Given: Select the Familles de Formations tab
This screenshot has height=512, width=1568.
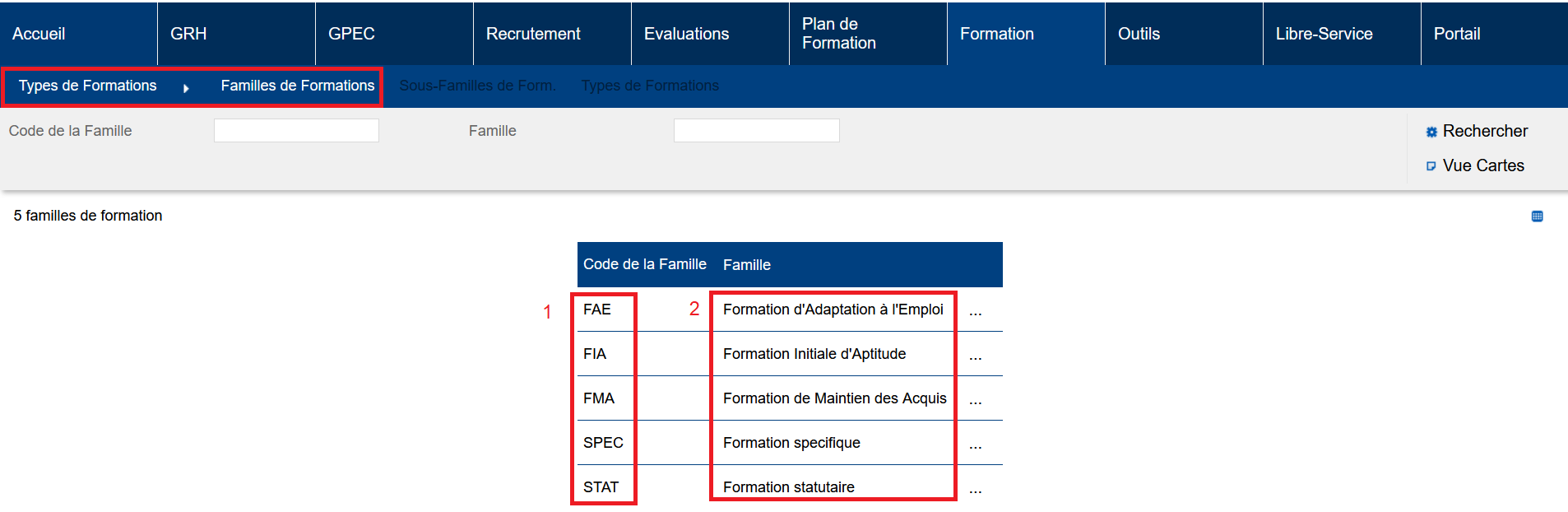Looking at the screenshot, I should click(x=297, y=86).
